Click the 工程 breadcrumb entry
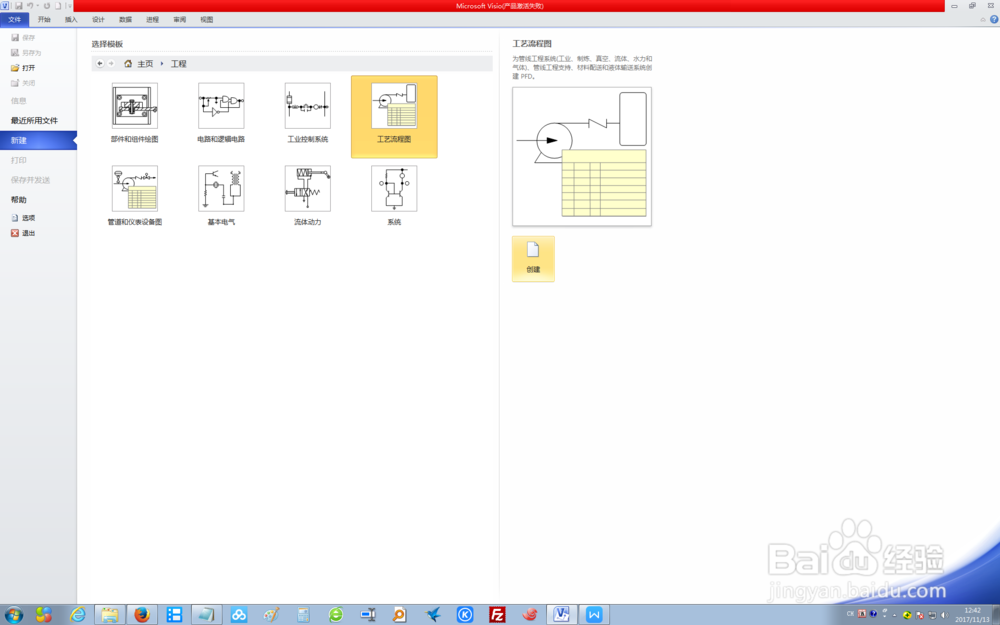 tap(179, 64)
